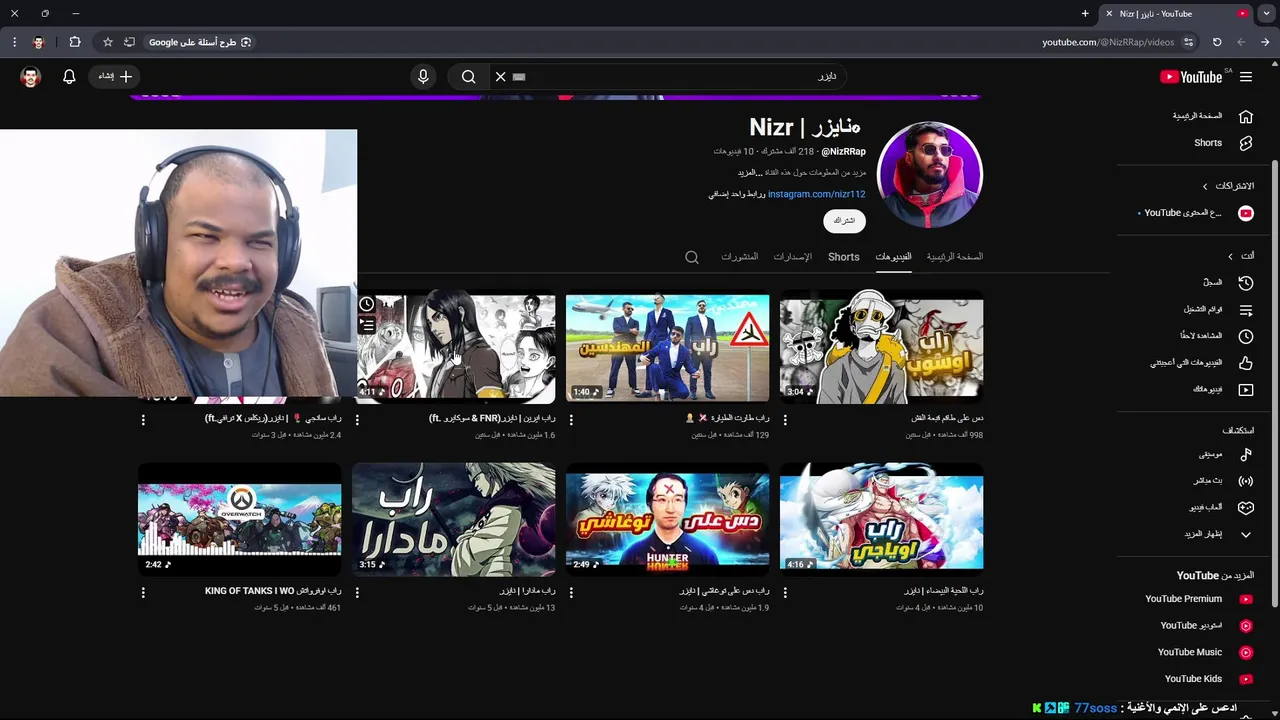Open the engineers rap airplane thumbnail
This screenshot has height=720, width=1280.
point(667,347)
